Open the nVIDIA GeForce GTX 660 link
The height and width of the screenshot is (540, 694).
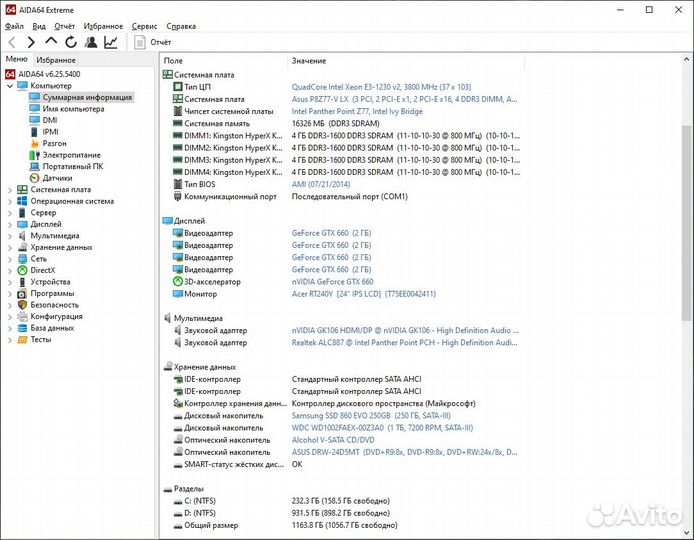(332, 282)
